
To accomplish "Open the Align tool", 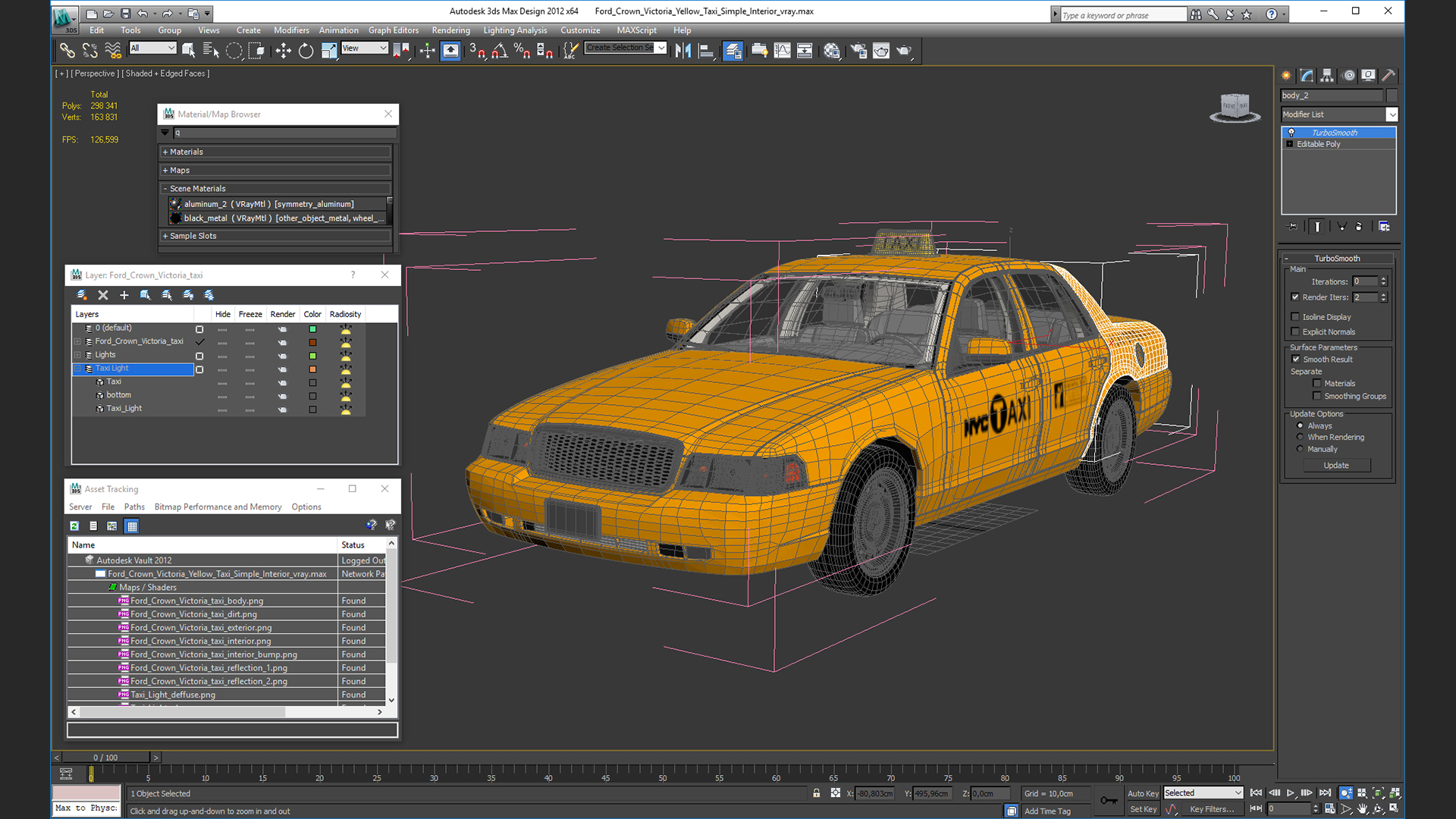I will 706,51.
